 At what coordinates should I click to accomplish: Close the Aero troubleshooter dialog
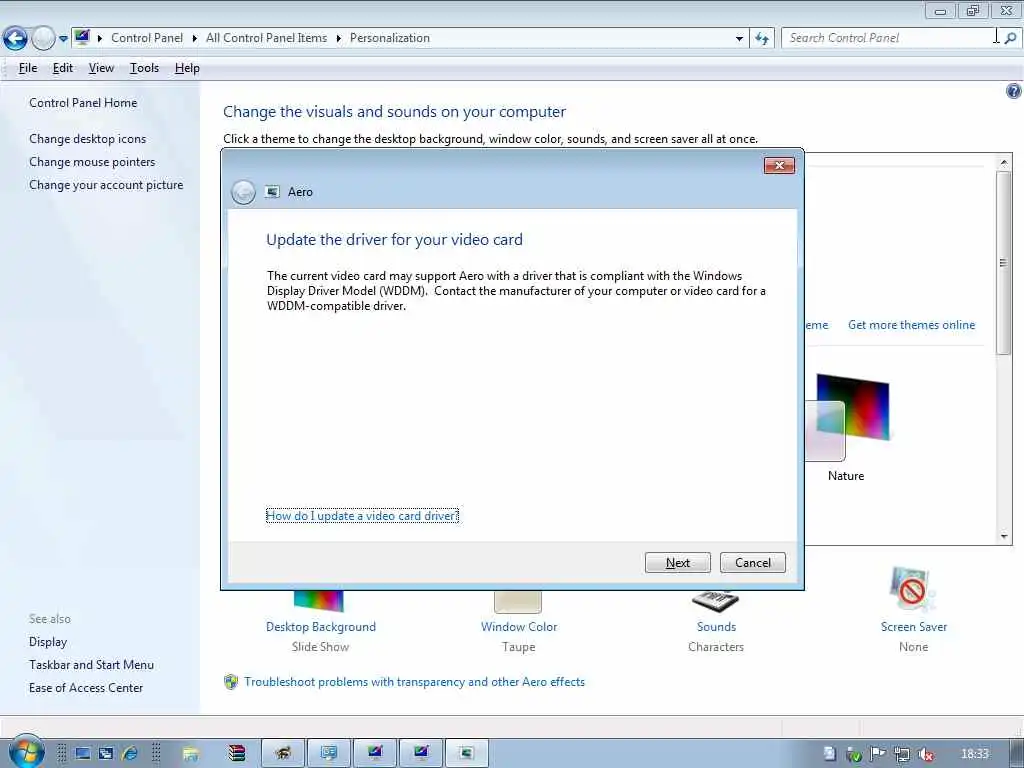[779, 165]
